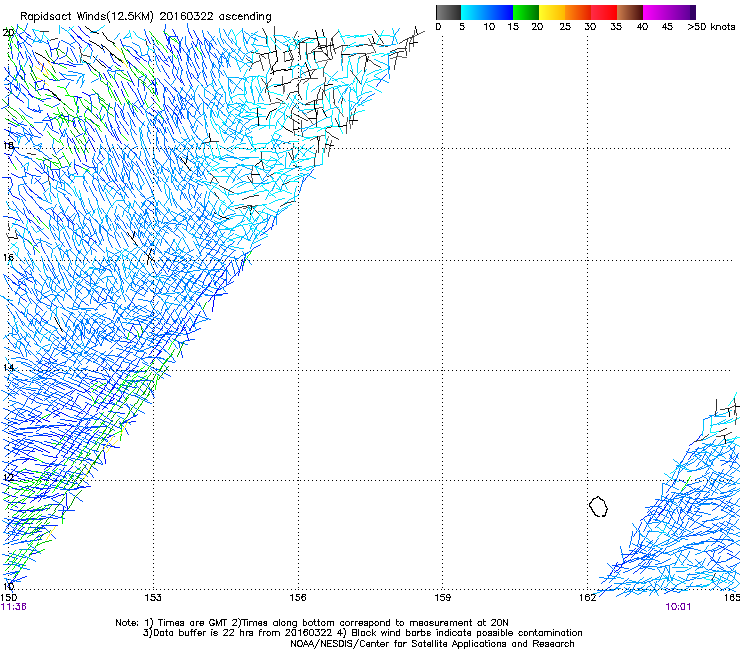Screen dimensions: 740x650
Task: Click the latitude label '18'
Action: (8, 146)
